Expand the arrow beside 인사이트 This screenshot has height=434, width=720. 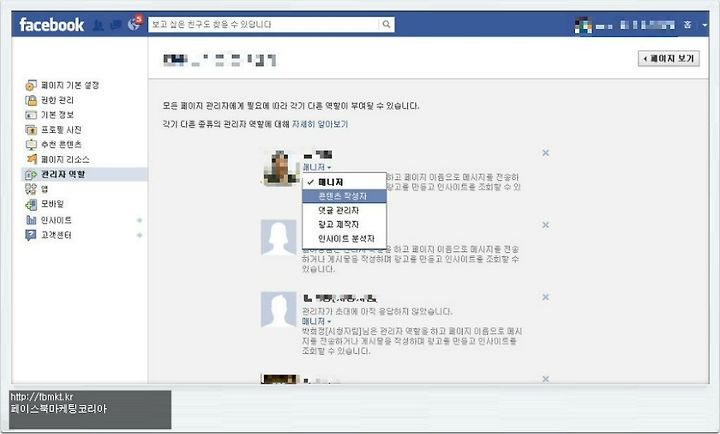pos(139,220)
